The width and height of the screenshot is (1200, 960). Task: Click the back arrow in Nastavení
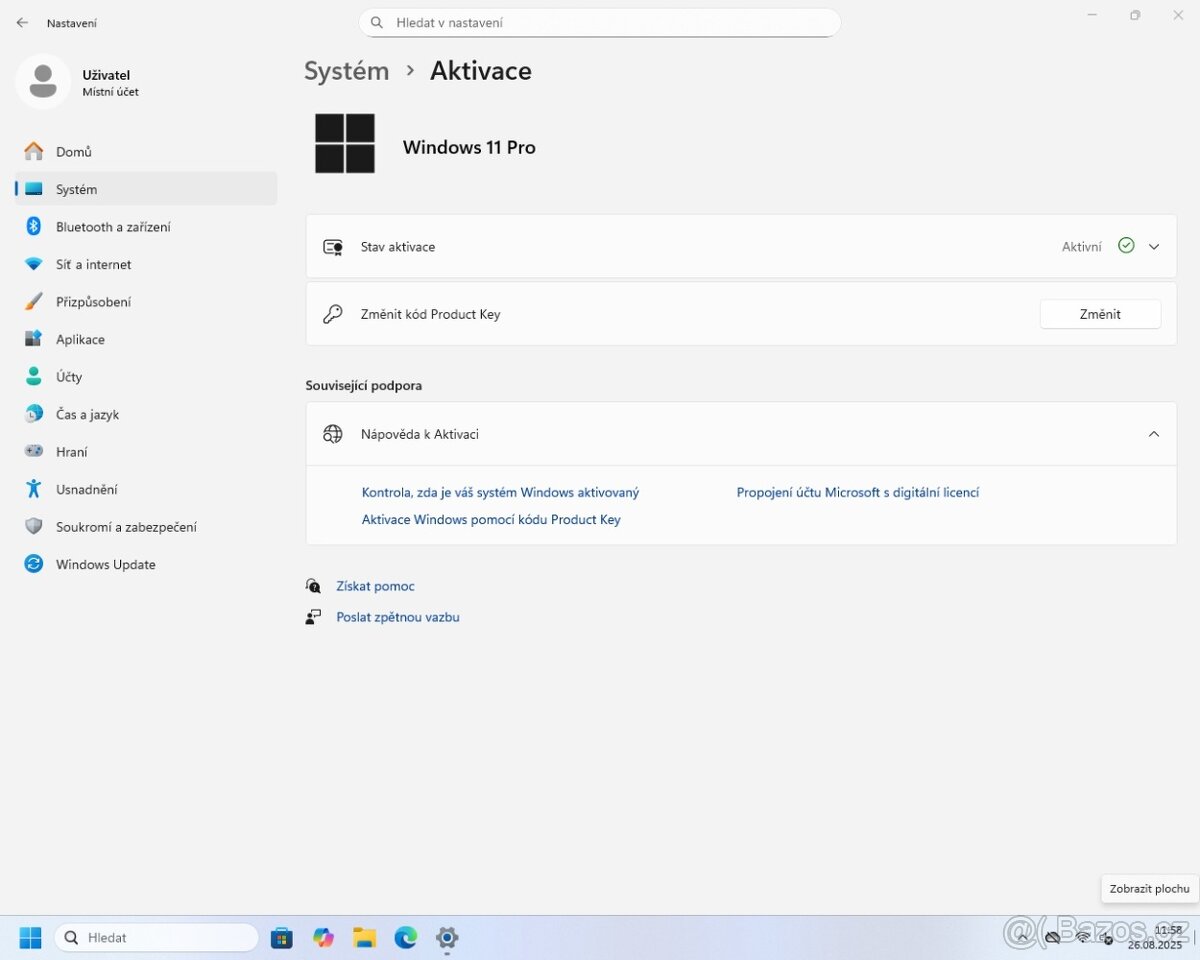point(22,22)
